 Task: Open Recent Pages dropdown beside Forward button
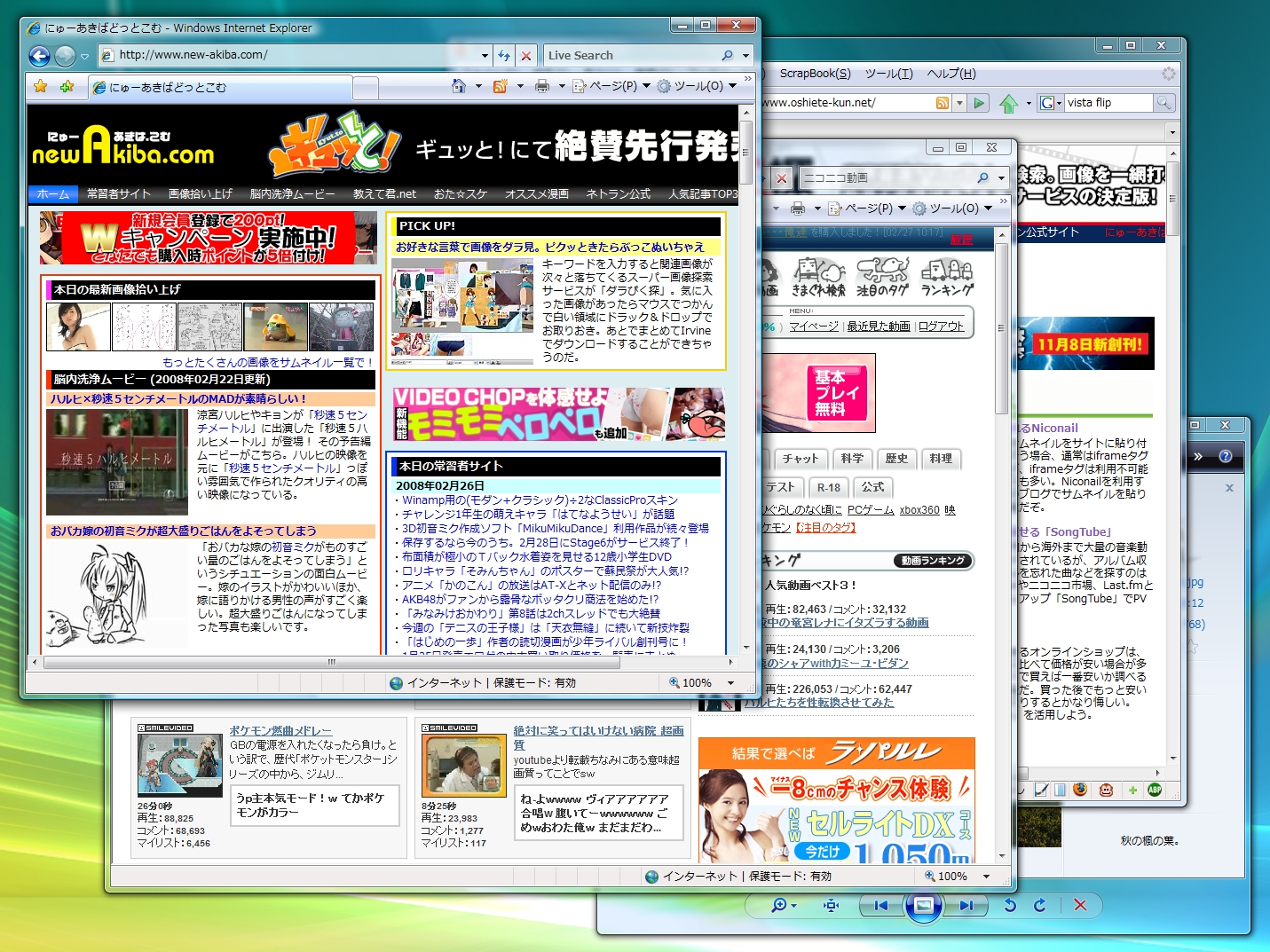[x=84, y=56]
